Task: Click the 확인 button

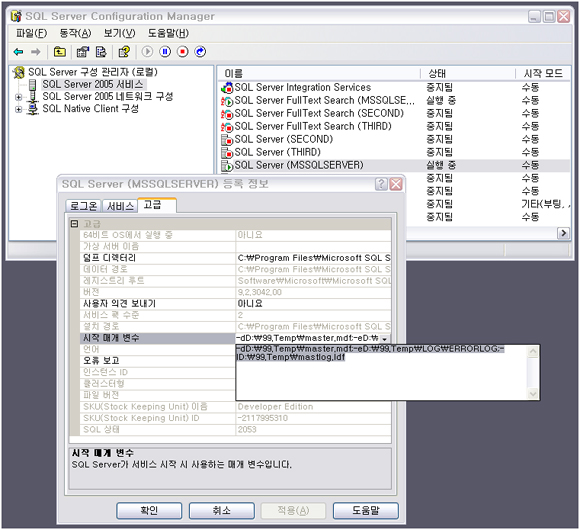Action: pos(149,511)
